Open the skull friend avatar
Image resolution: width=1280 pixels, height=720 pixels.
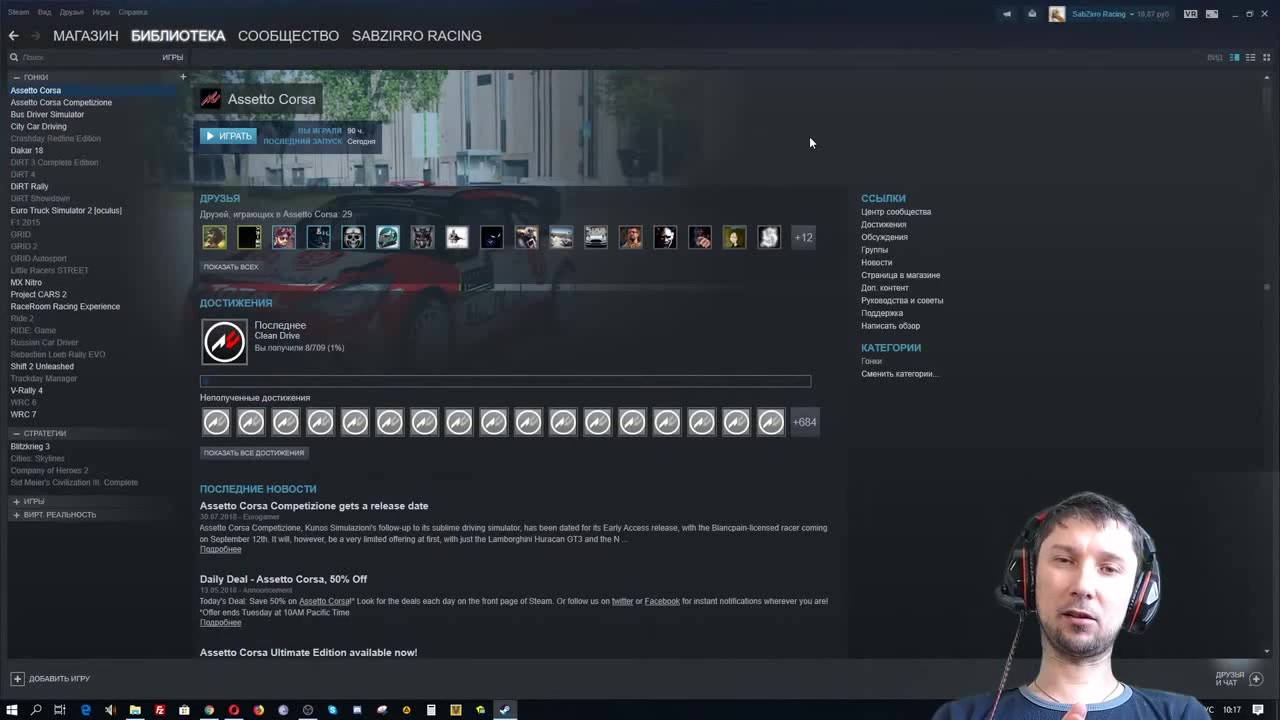[x=353, y=237]
